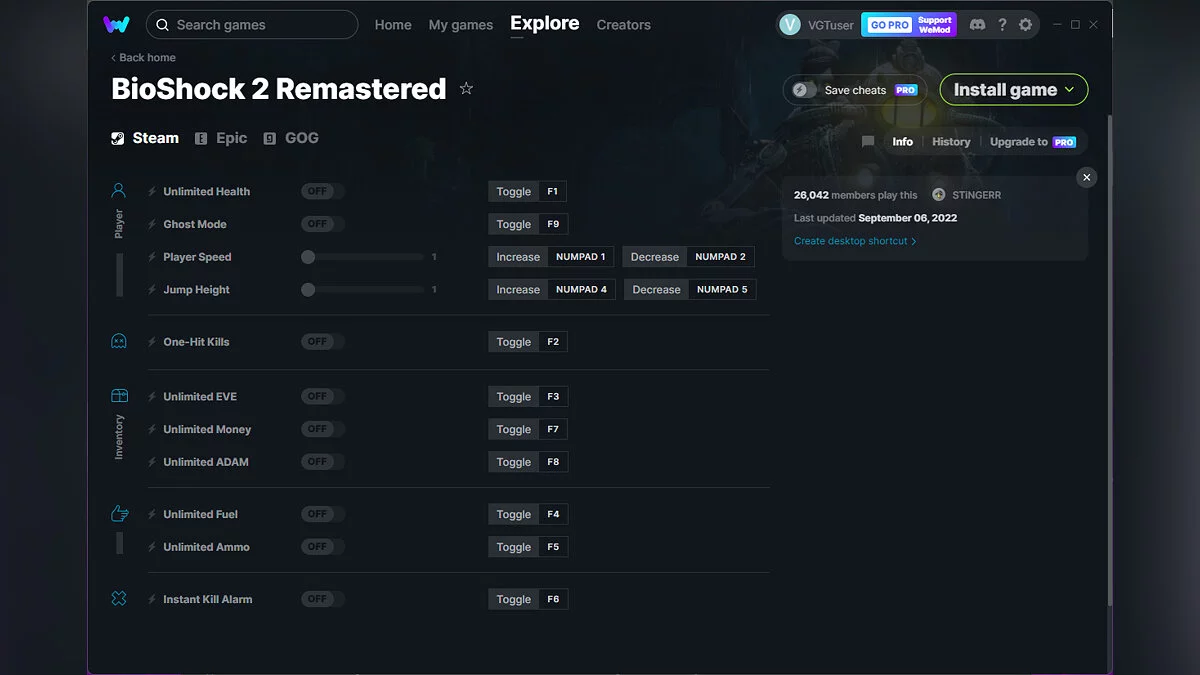This screenshot has height=675, width=1200.
Task: Click the F1 hotkey for Unlimited Health
Action: click(x=553, y=192)
